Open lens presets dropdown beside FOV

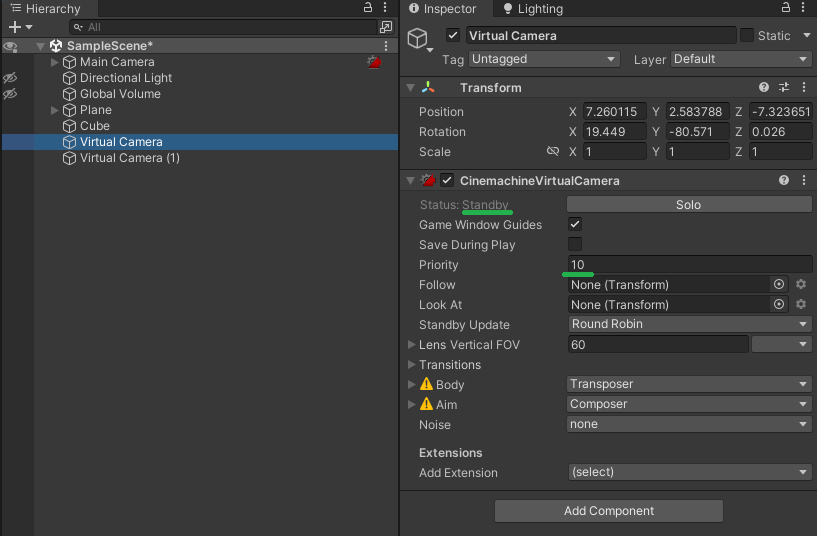pos(782,344)
